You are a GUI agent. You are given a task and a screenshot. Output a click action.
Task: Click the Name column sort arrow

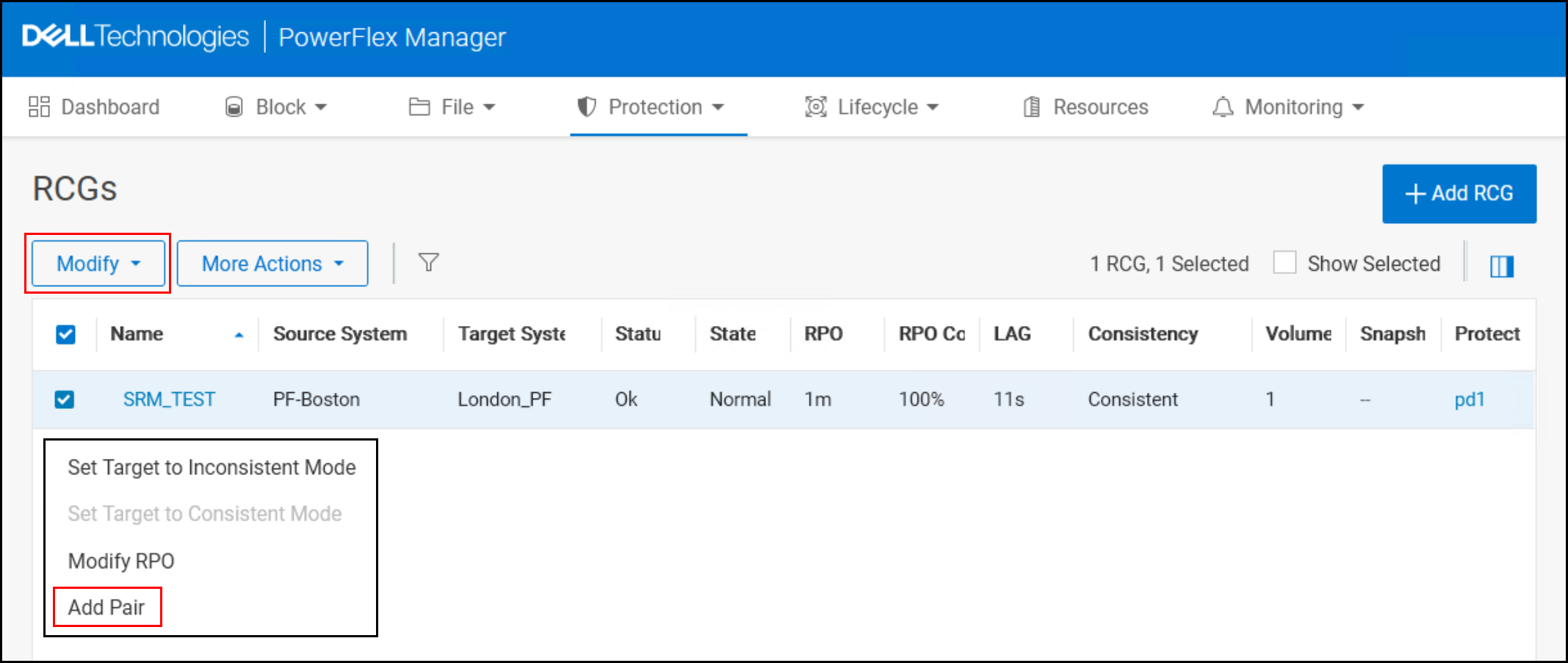pyautogui.click(x=239, y=335)
